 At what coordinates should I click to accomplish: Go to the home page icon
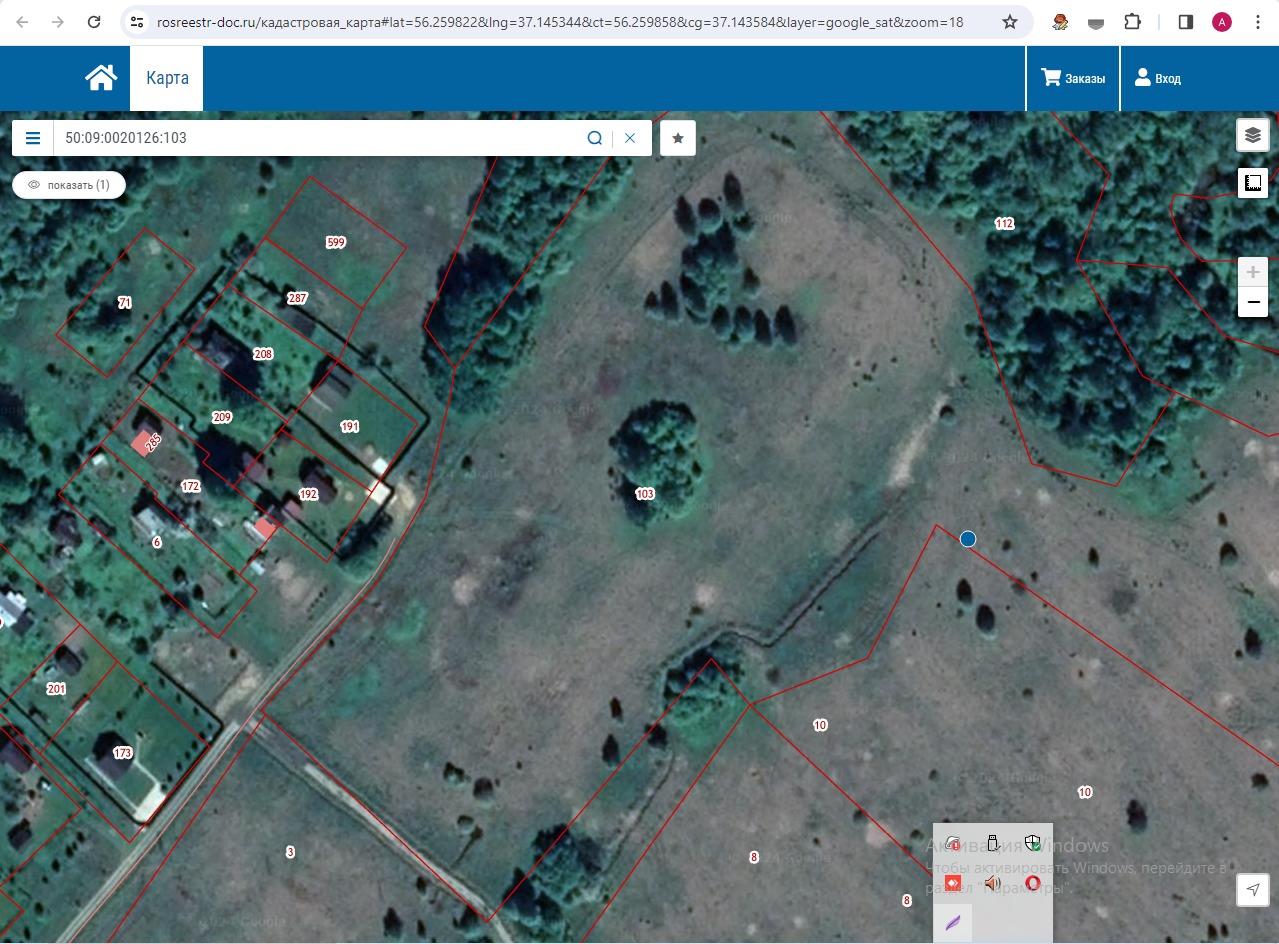(x=101, y=78)
